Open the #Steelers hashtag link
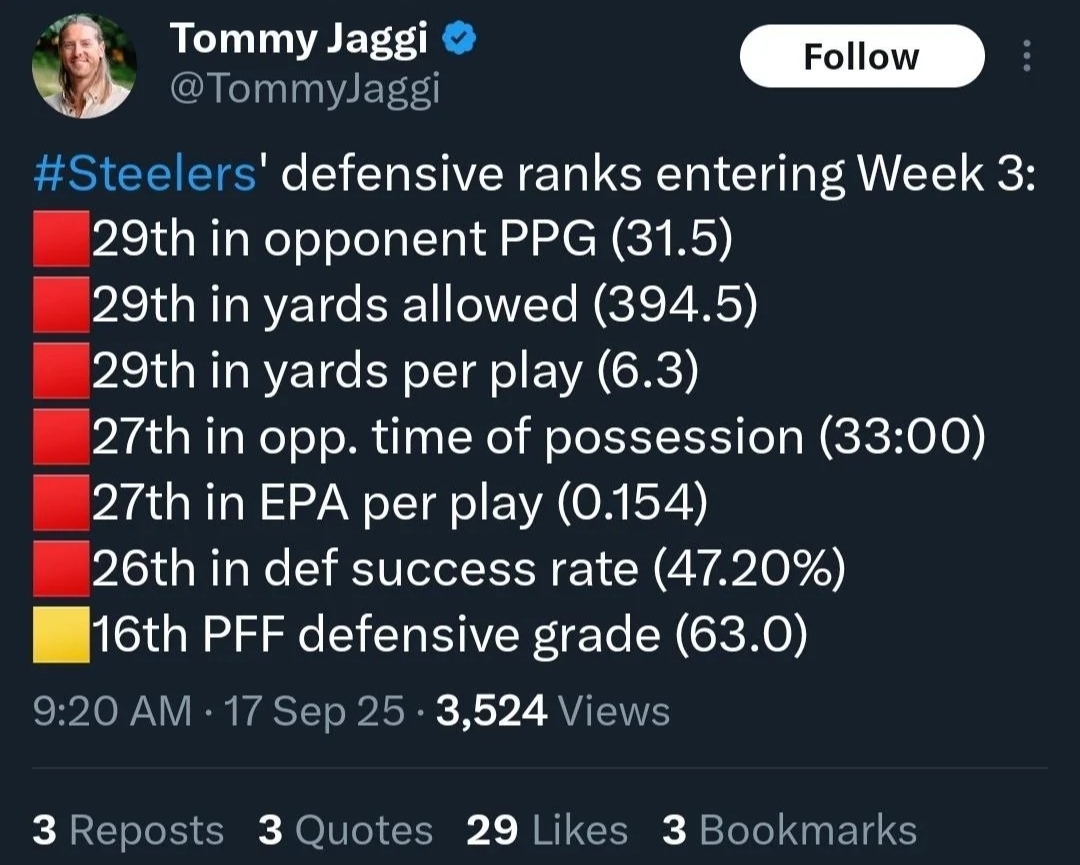 tap(145, 173)
